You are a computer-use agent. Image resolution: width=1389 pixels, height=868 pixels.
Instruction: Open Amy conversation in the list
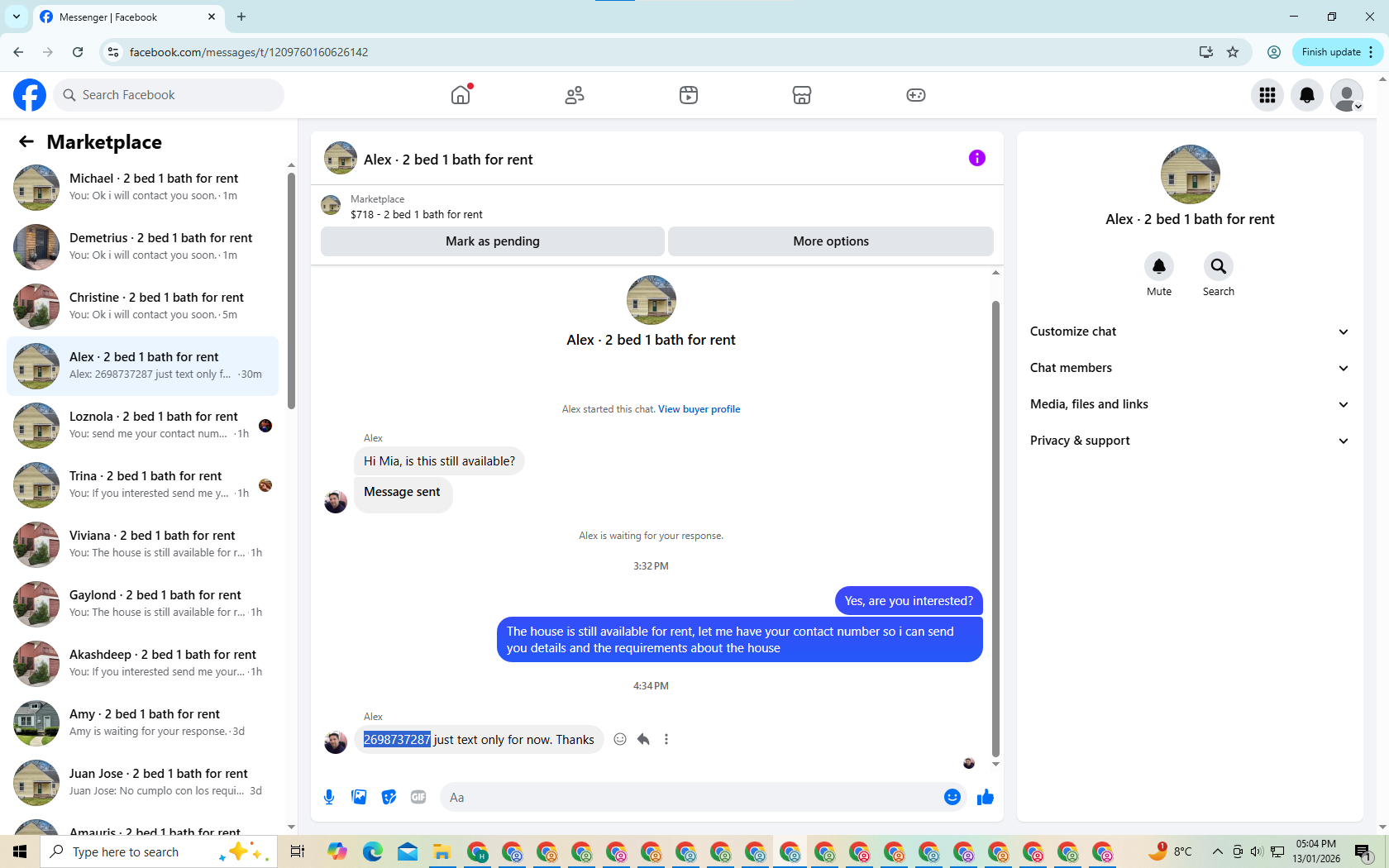pyautogui.click(x=142, y=723)
